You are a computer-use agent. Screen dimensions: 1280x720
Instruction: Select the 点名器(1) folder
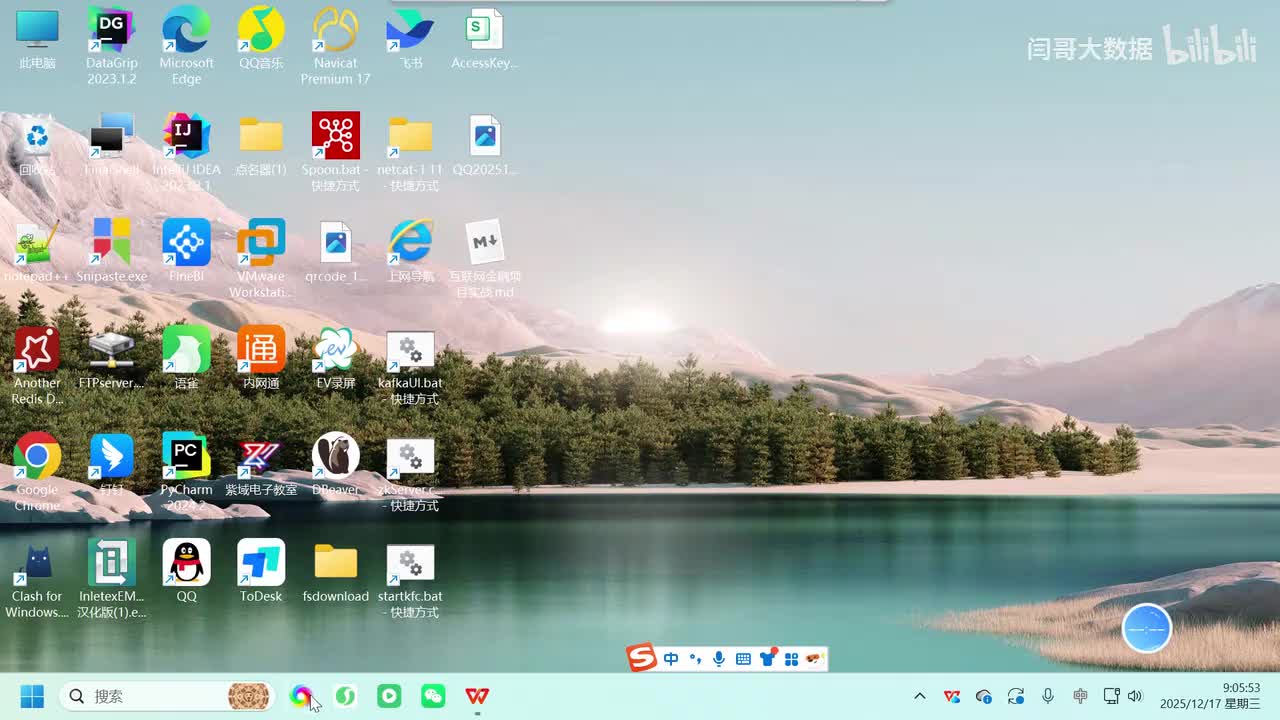click(x=261, y=146)
